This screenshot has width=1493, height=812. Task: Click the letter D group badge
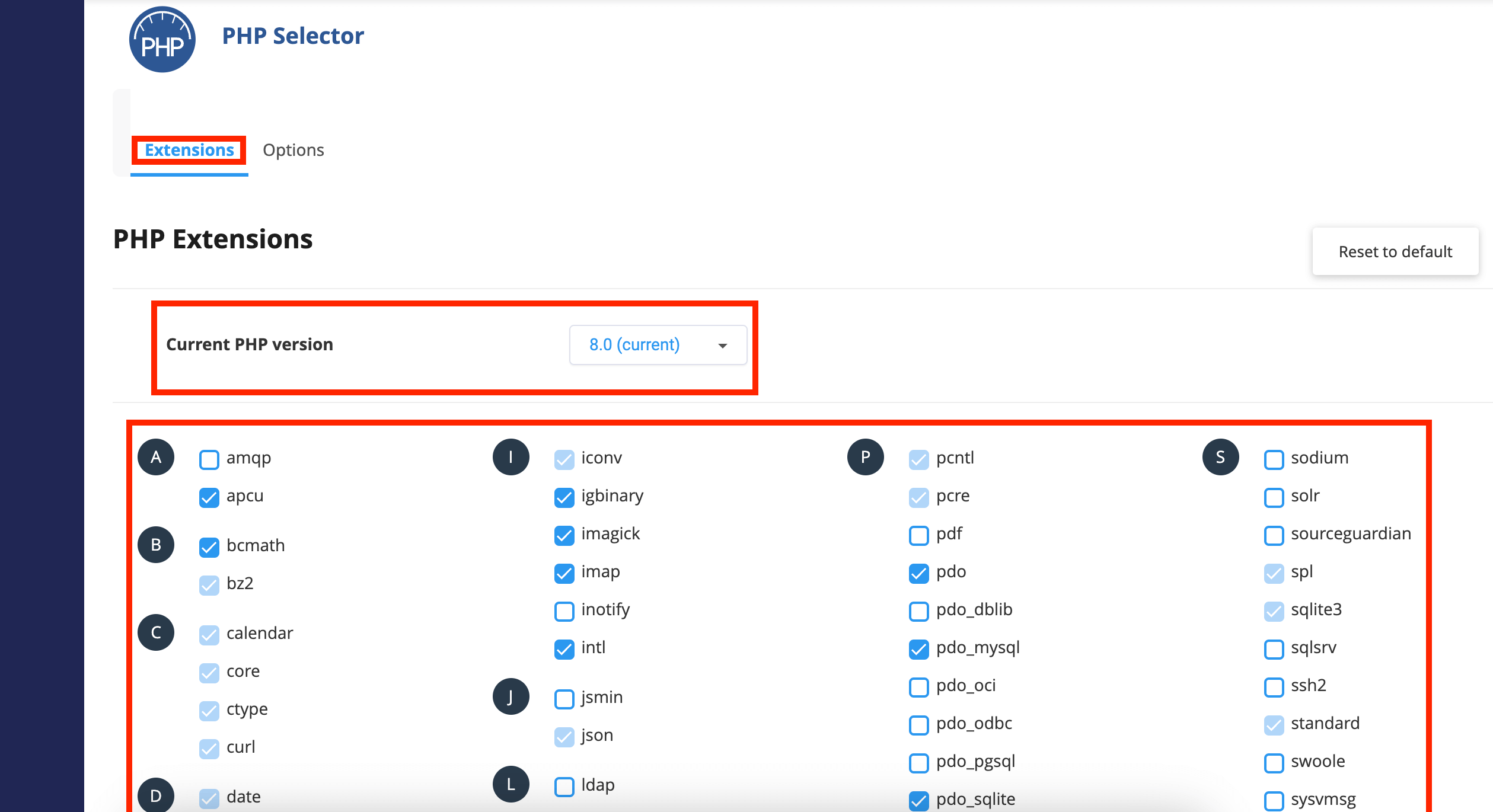[156, 795]
